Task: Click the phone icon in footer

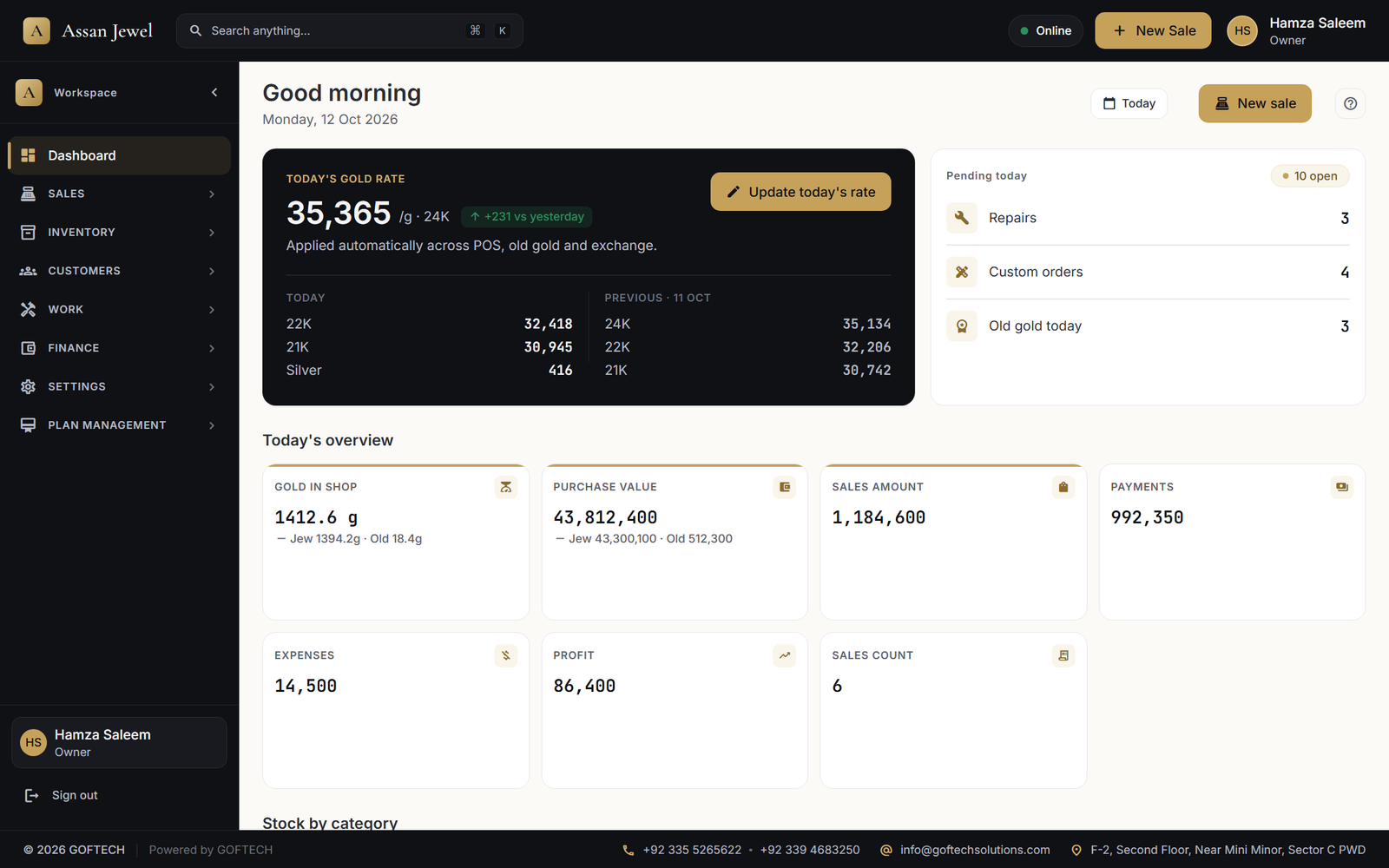Action: pyautogui.click(x=629, y=850)
